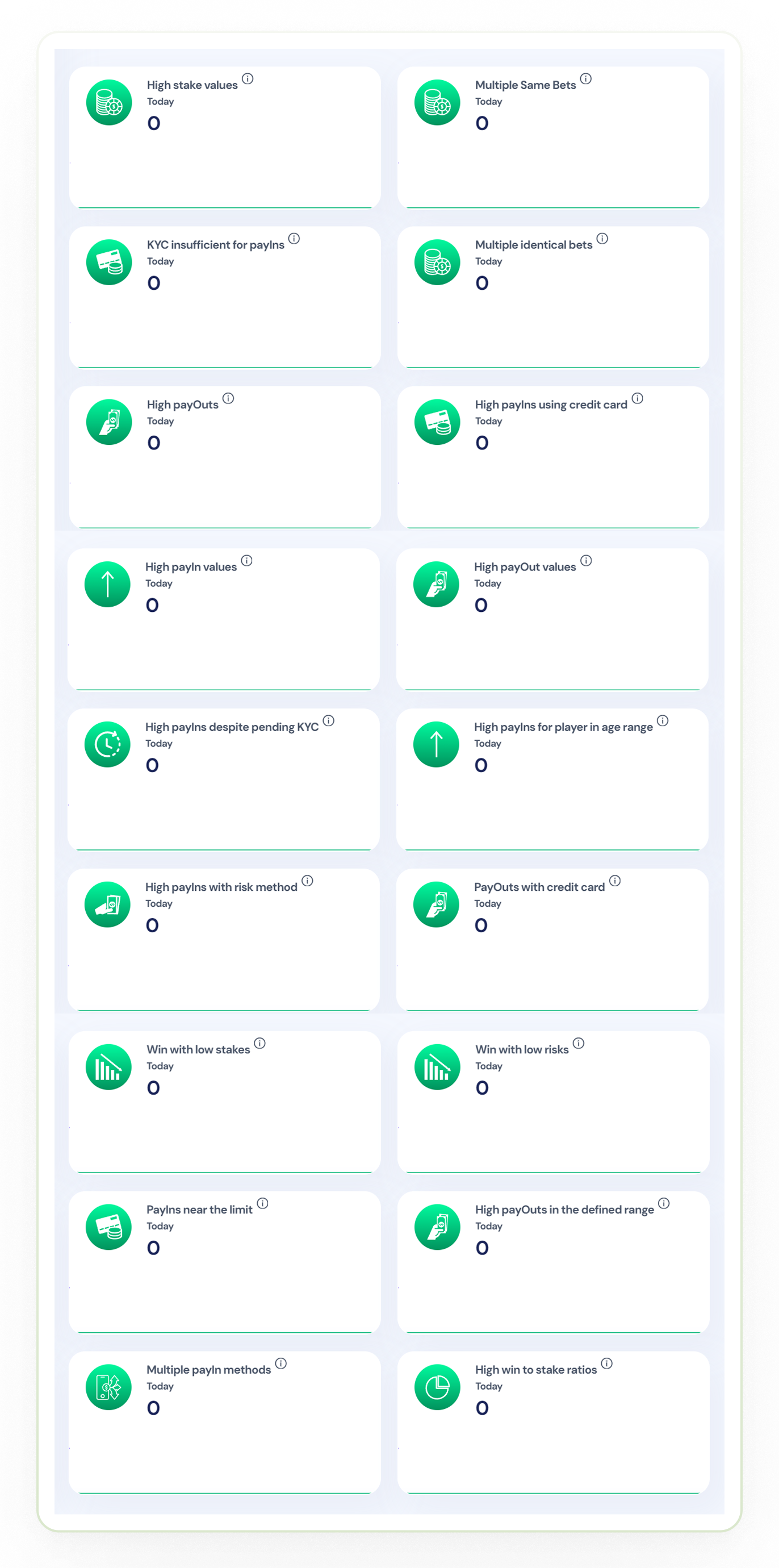Show info tooltip for Win with low risks
Screen dimensions: 779x1568
click(x=579, y=1043)
